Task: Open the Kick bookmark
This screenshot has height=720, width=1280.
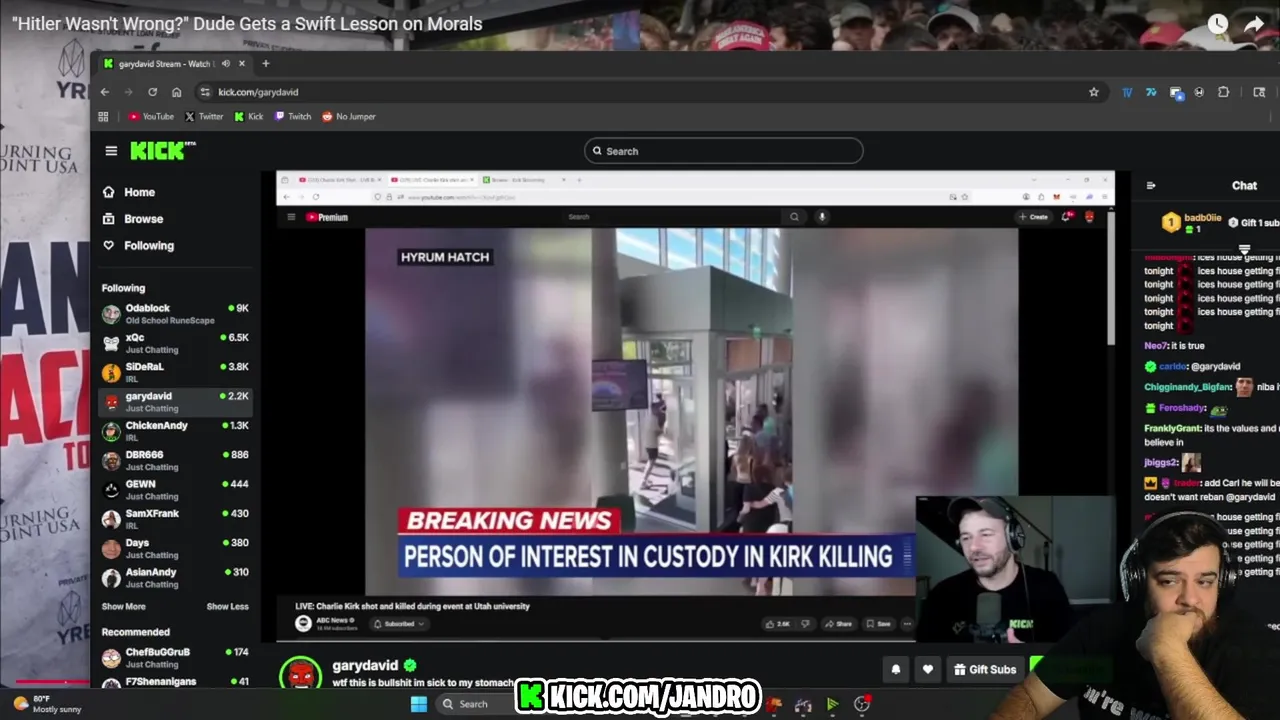Action: [248, 117]
